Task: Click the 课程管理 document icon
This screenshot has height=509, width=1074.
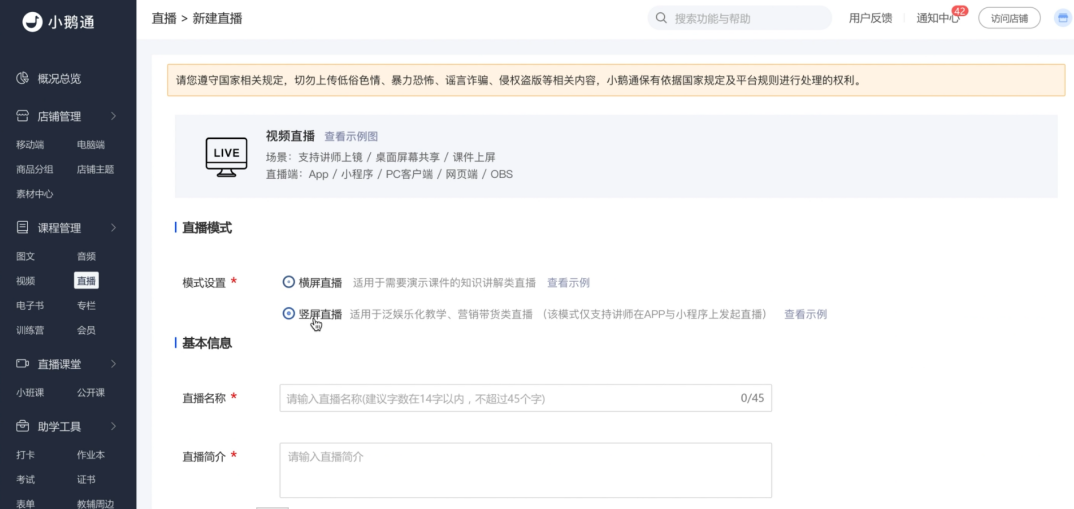Action: pyautogui.click(x=23, y=227)
